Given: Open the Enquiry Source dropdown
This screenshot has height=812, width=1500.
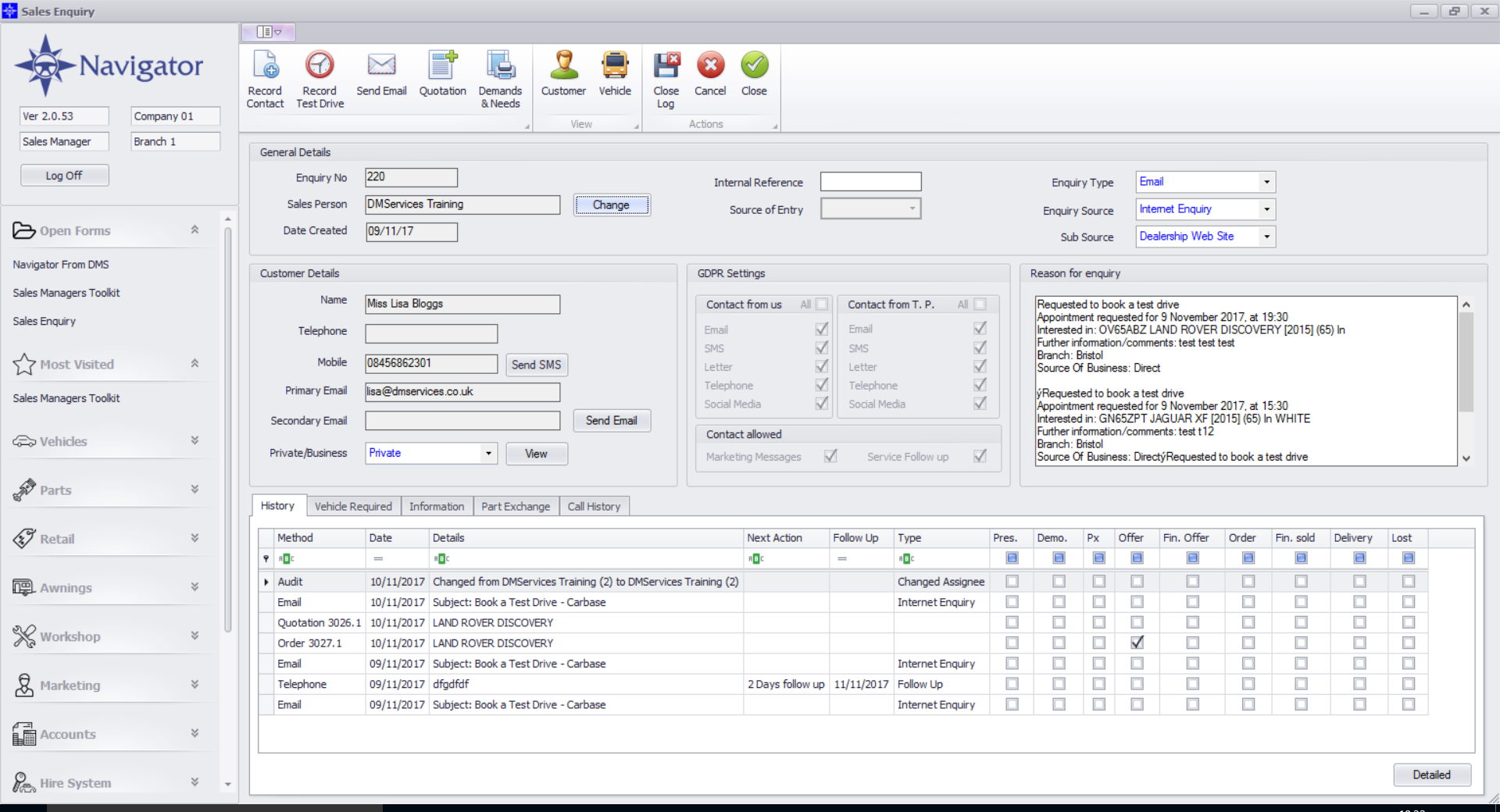Looking at the screenshot, I should [x=1266, y=209].
